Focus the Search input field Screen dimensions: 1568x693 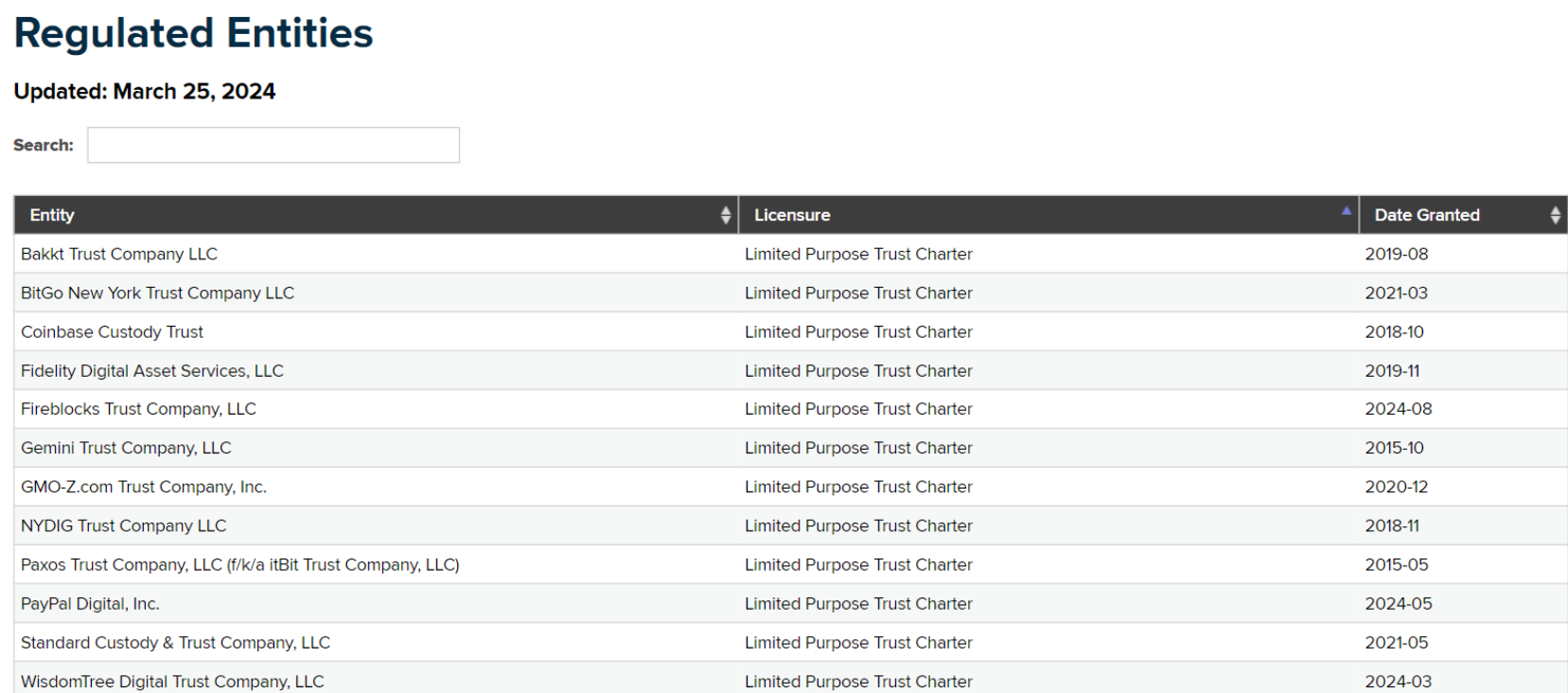(273, 146)
